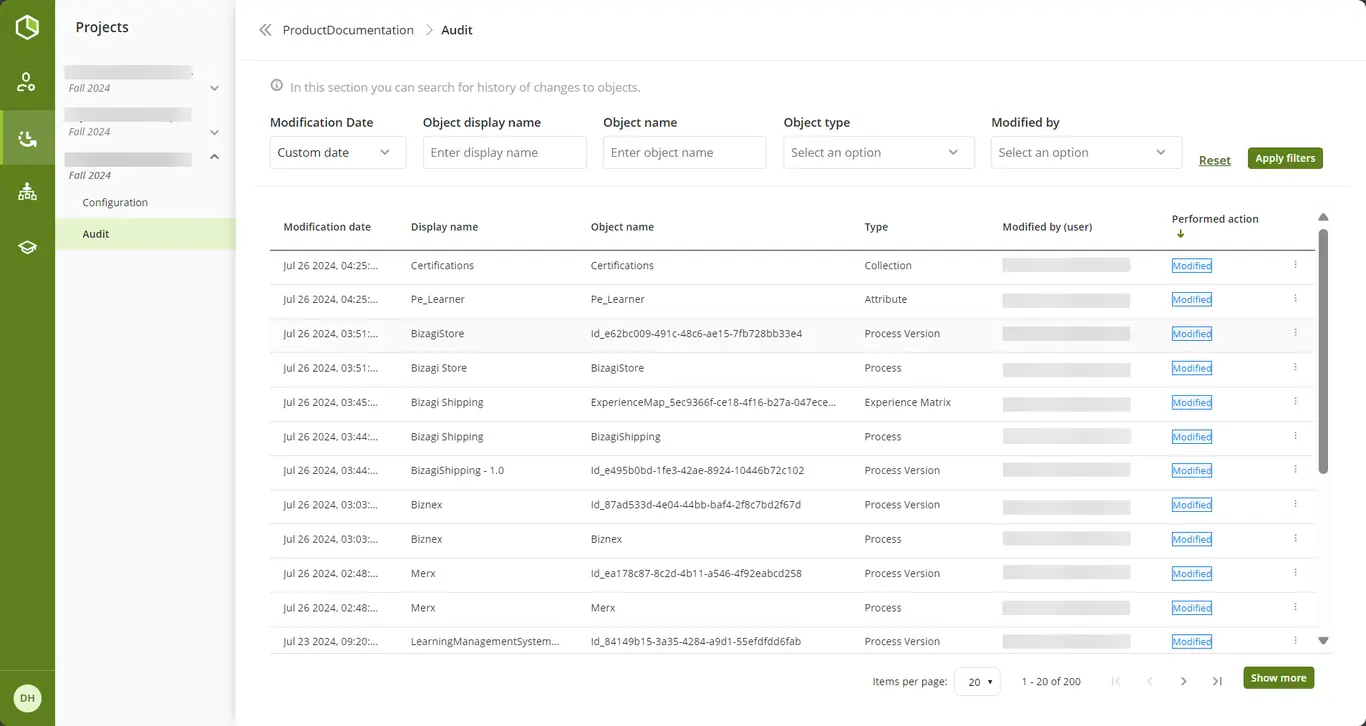Screen dimensions: 1366x726
Task: Click the Object name input field
Action: (685, 153)
